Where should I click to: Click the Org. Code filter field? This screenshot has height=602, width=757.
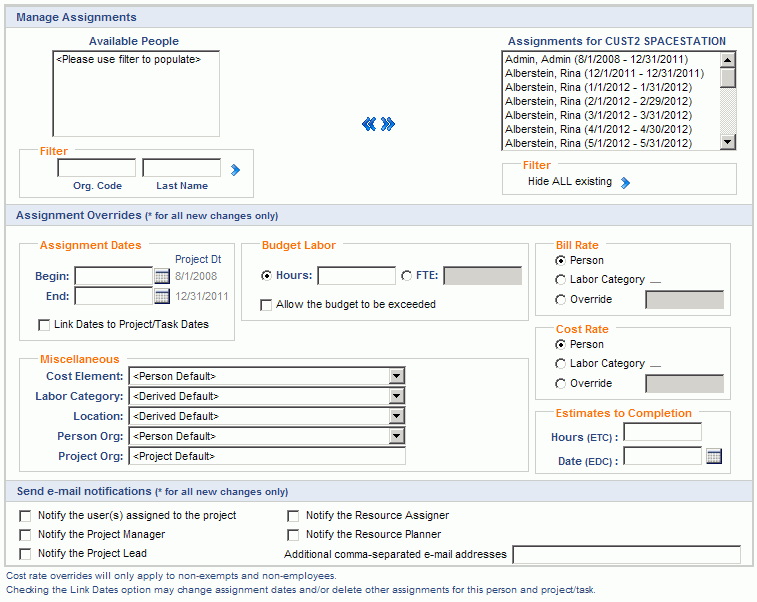tap(97, 168)
